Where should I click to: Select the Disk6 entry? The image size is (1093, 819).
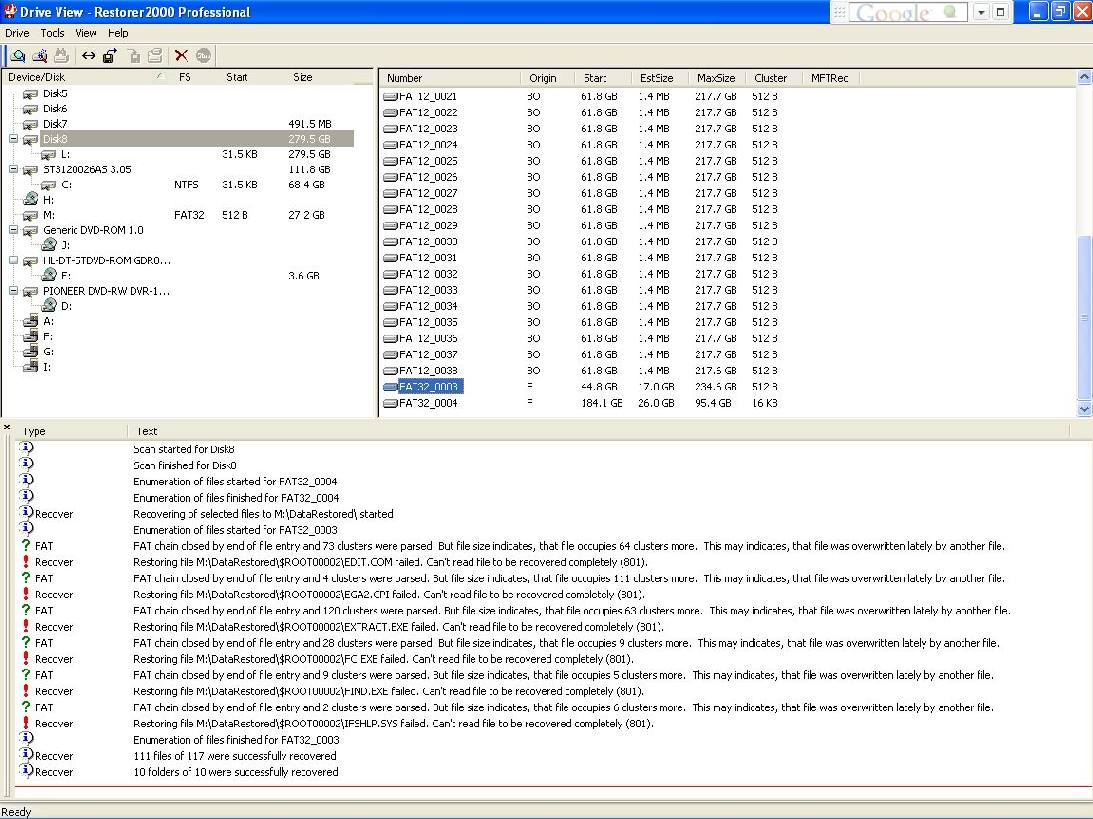pos(55,109)
